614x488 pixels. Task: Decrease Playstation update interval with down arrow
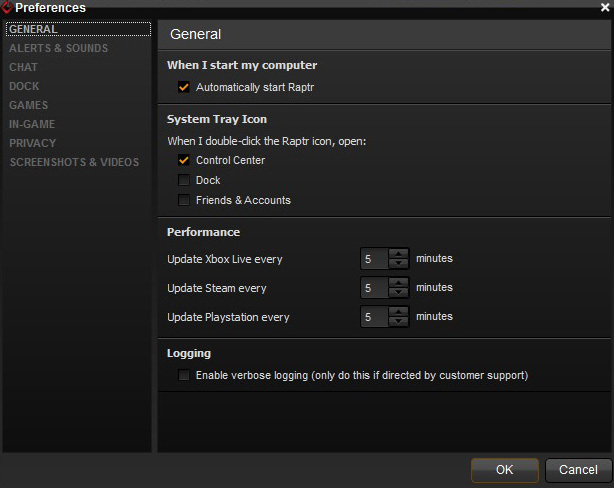coord(399,323)
